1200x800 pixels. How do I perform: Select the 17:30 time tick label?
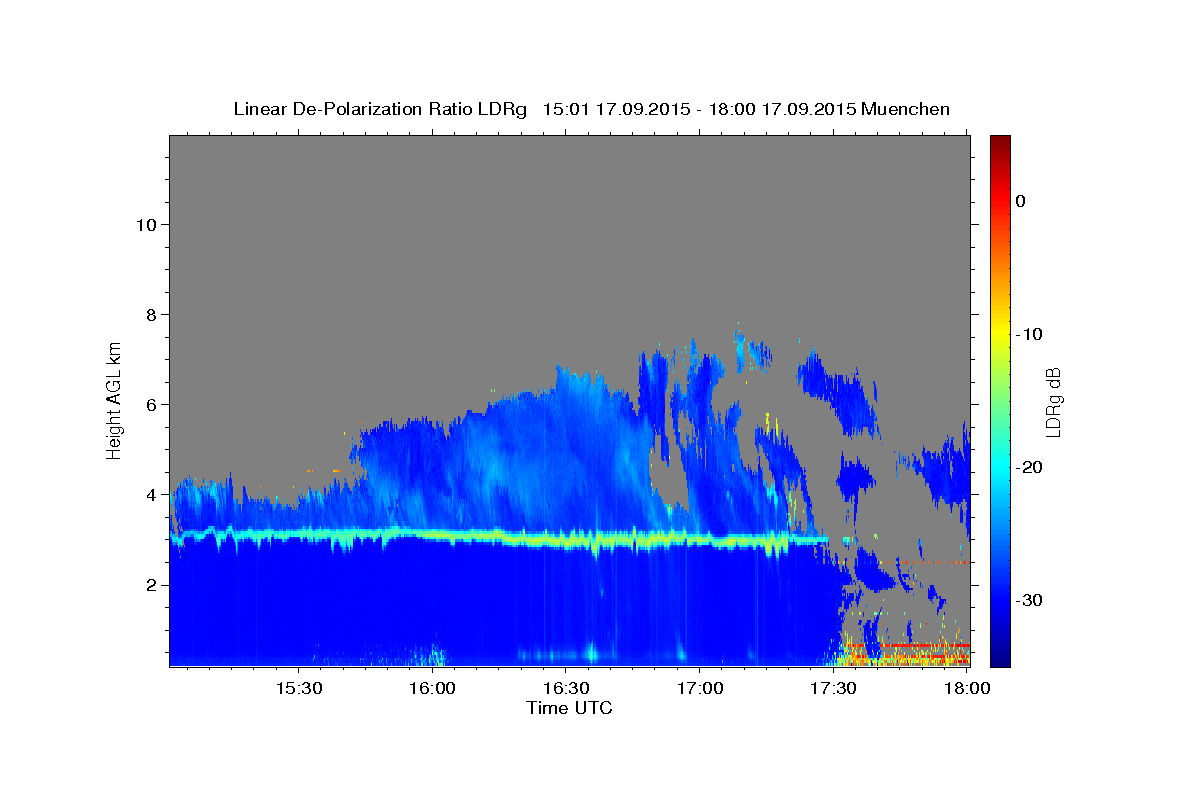pyautogui.click(x=832, y=688)
